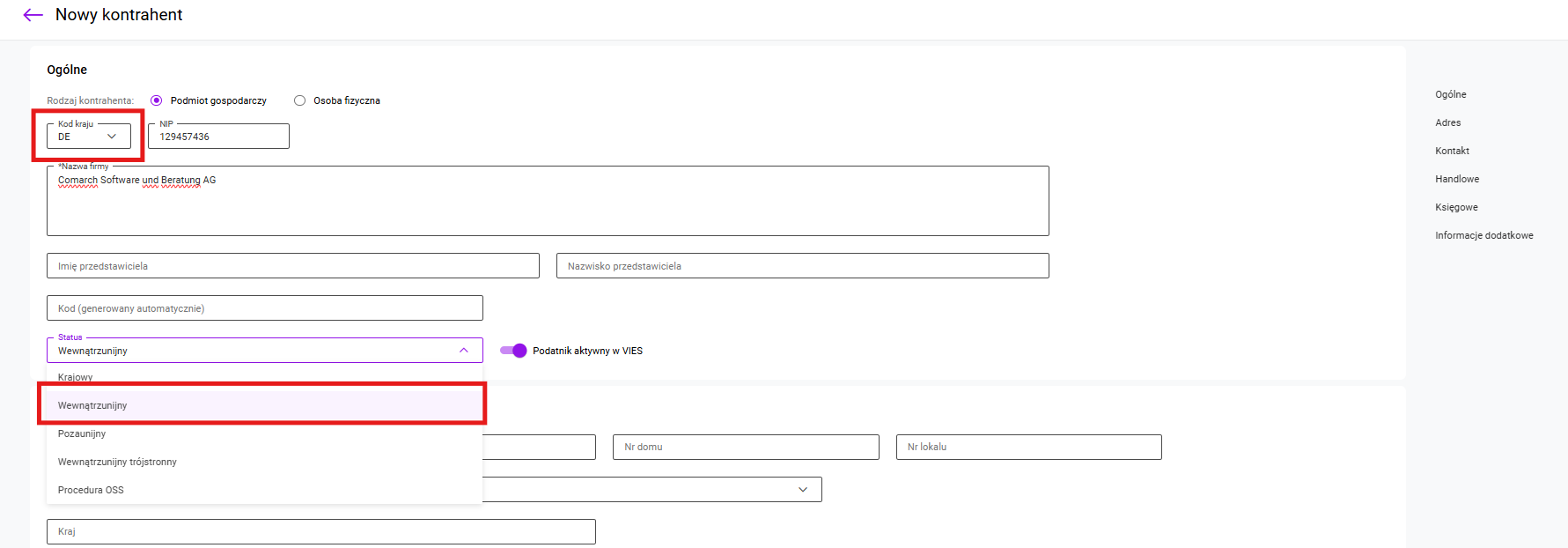Screen dimensions: 1568x548
Task: Click the Imię przedstawiciela field
Action: (292, 266)
